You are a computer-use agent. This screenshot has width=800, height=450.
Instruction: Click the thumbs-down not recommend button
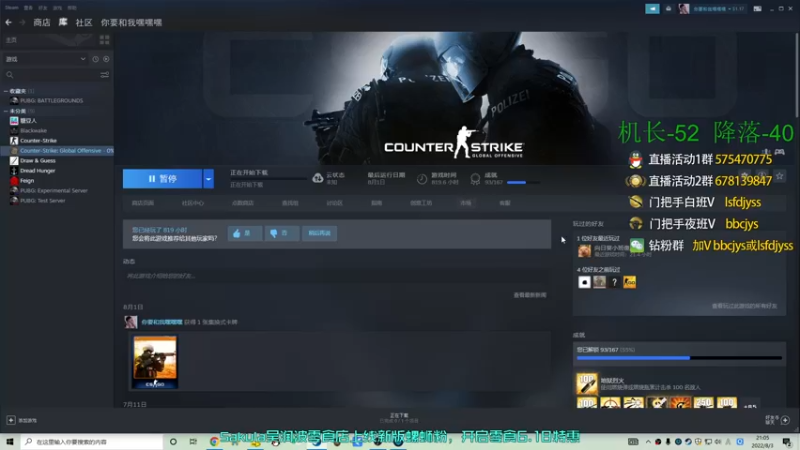[x=282, y=233]
